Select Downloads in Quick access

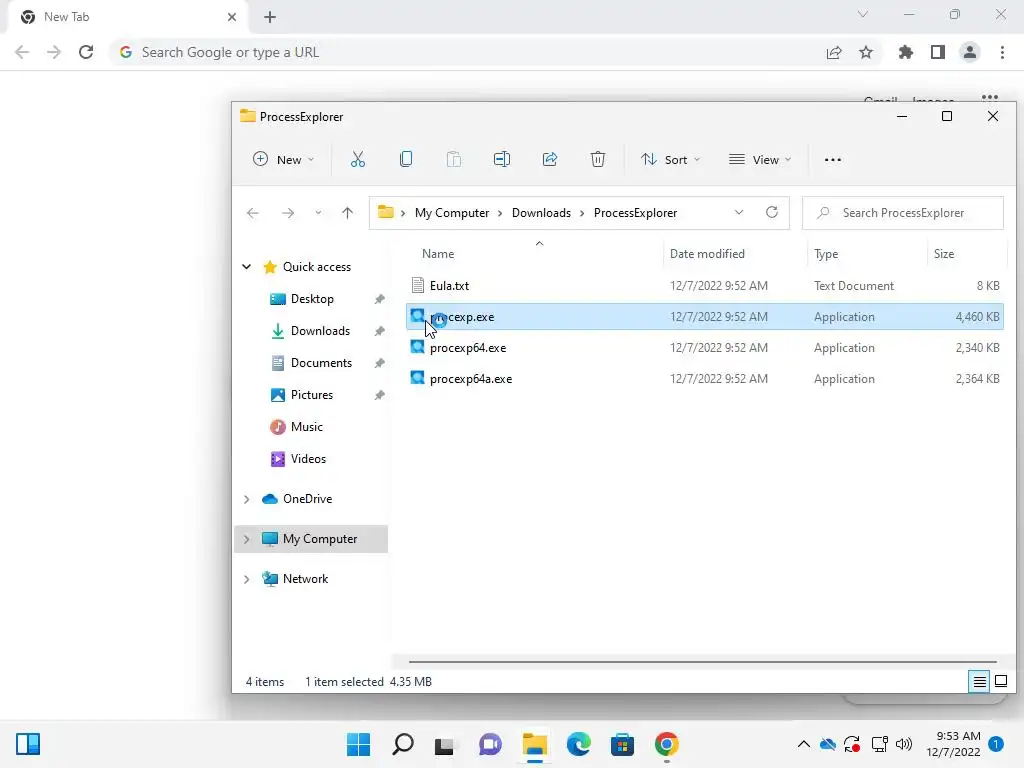pos(320,330)
